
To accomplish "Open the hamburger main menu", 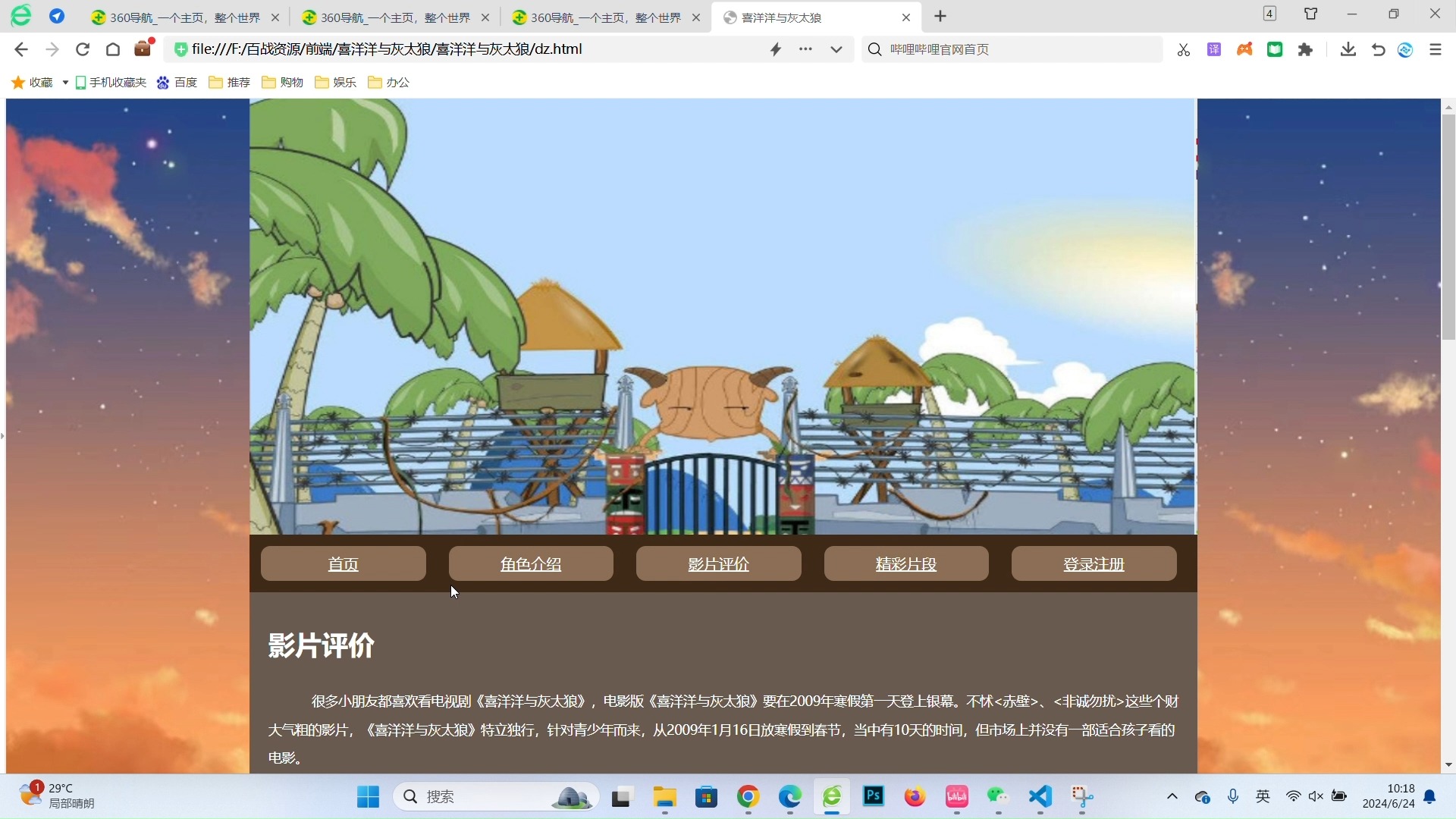I will pyautogui.click(x=1436, y=49).
